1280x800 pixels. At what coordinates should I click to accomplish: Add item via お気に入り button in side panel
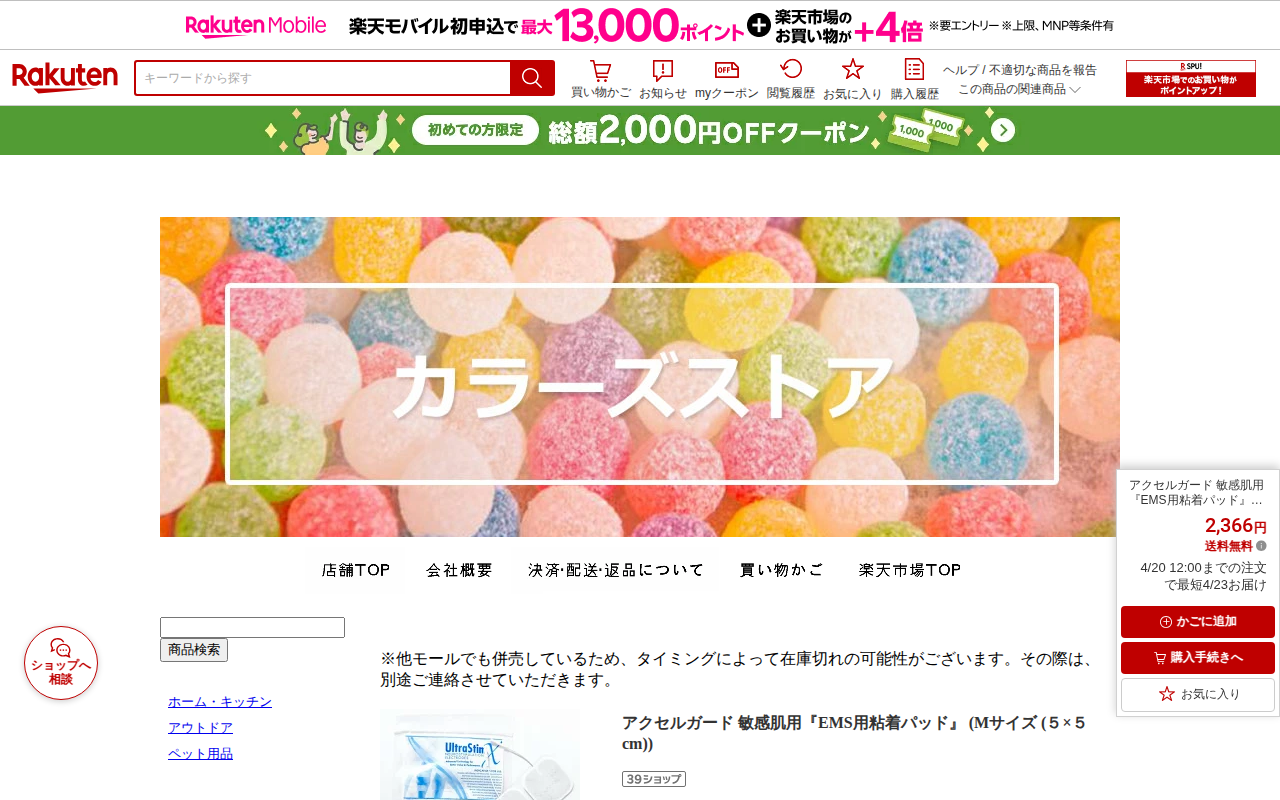1198,694
